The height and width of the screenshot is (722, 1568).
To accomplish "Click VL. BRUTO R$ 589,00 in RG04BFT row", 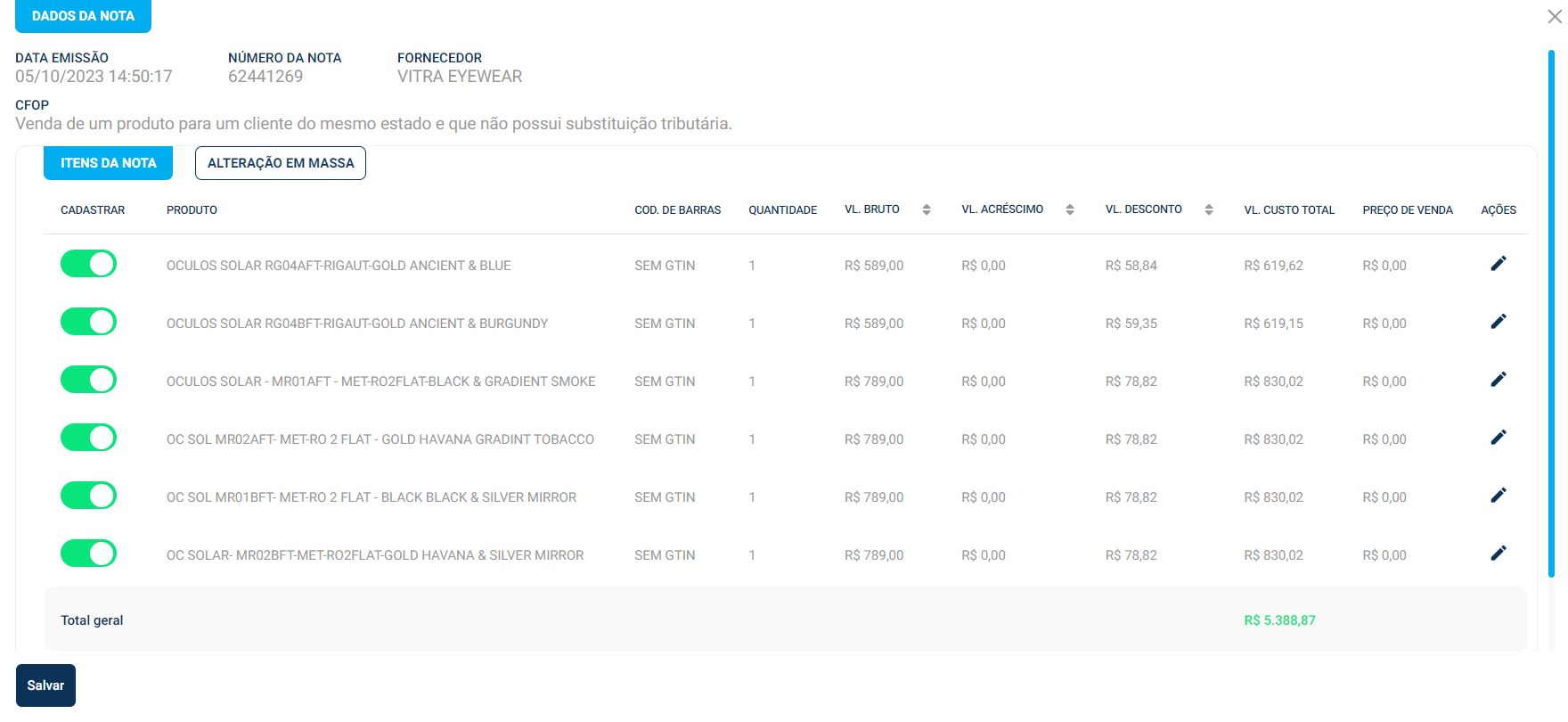I will click(x=874, y=324).
